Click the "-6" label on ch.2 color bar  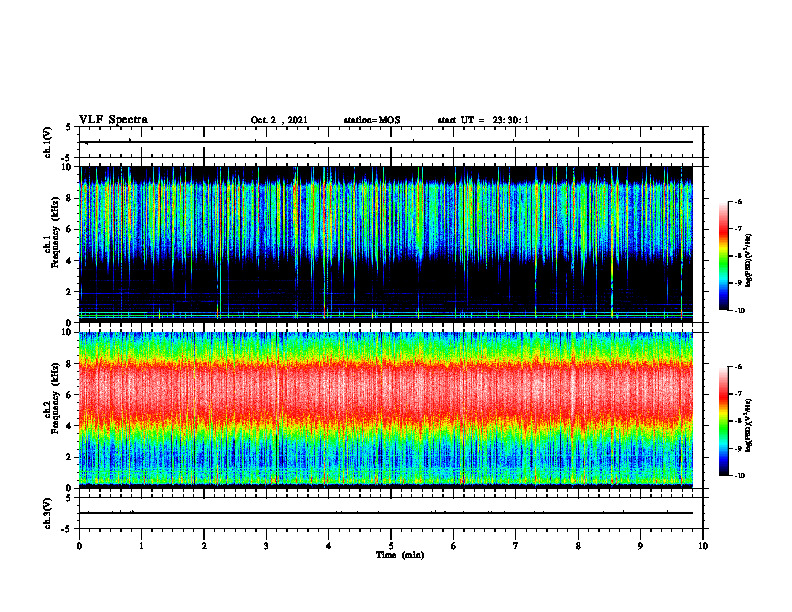738,367
